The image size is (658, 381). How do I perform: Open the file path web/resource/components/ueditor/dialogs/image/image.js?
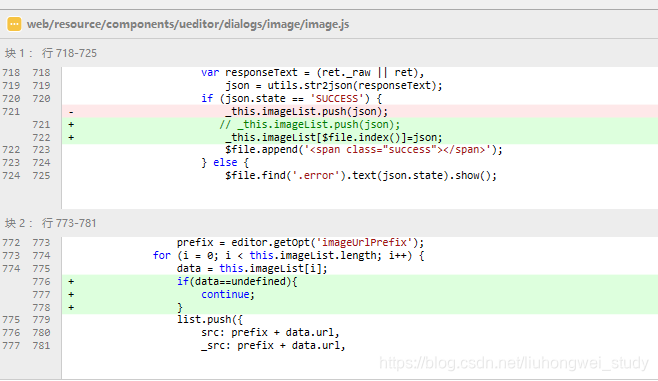[188, 24]
